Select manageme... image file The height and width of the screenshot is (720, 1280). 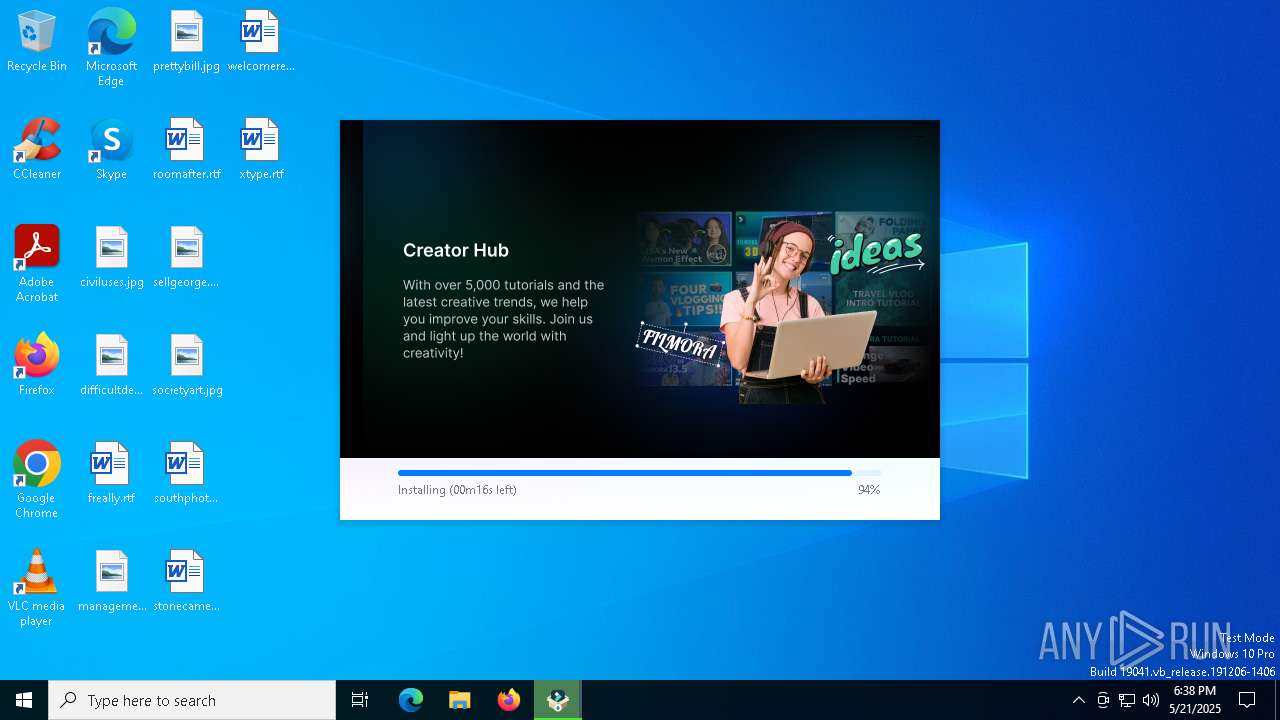point(111,582)
